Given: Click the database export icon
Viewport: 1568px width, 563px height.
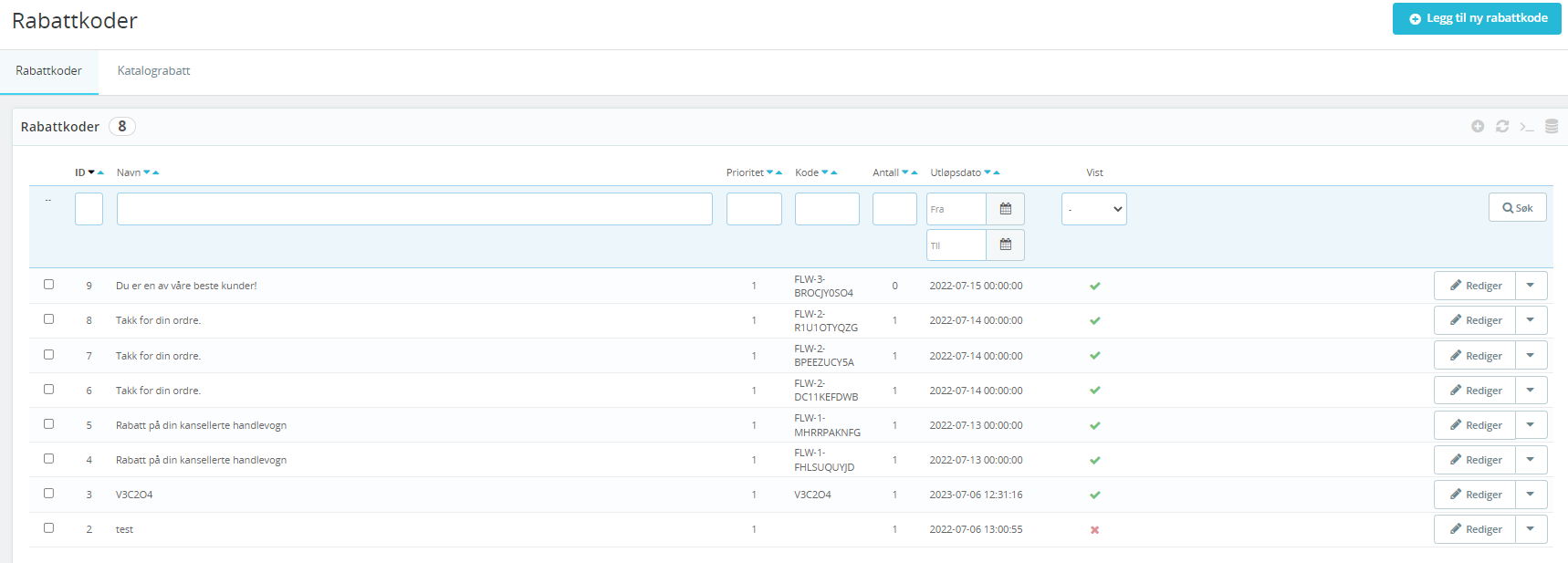Looking at the screenshot, I should [1551, 127].
